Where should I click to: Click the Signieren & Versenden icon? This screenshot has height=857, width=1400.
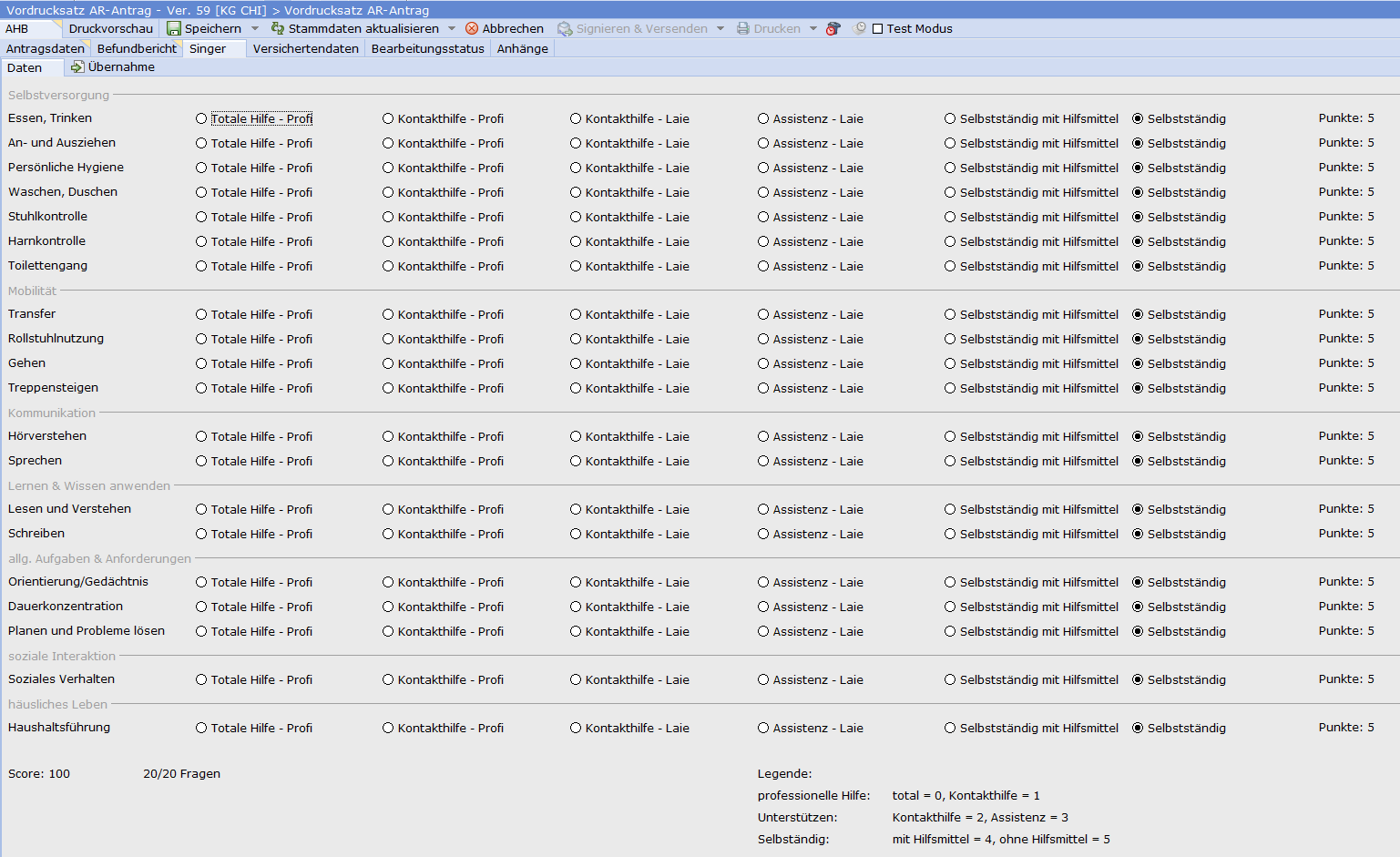tap(565, 29)
